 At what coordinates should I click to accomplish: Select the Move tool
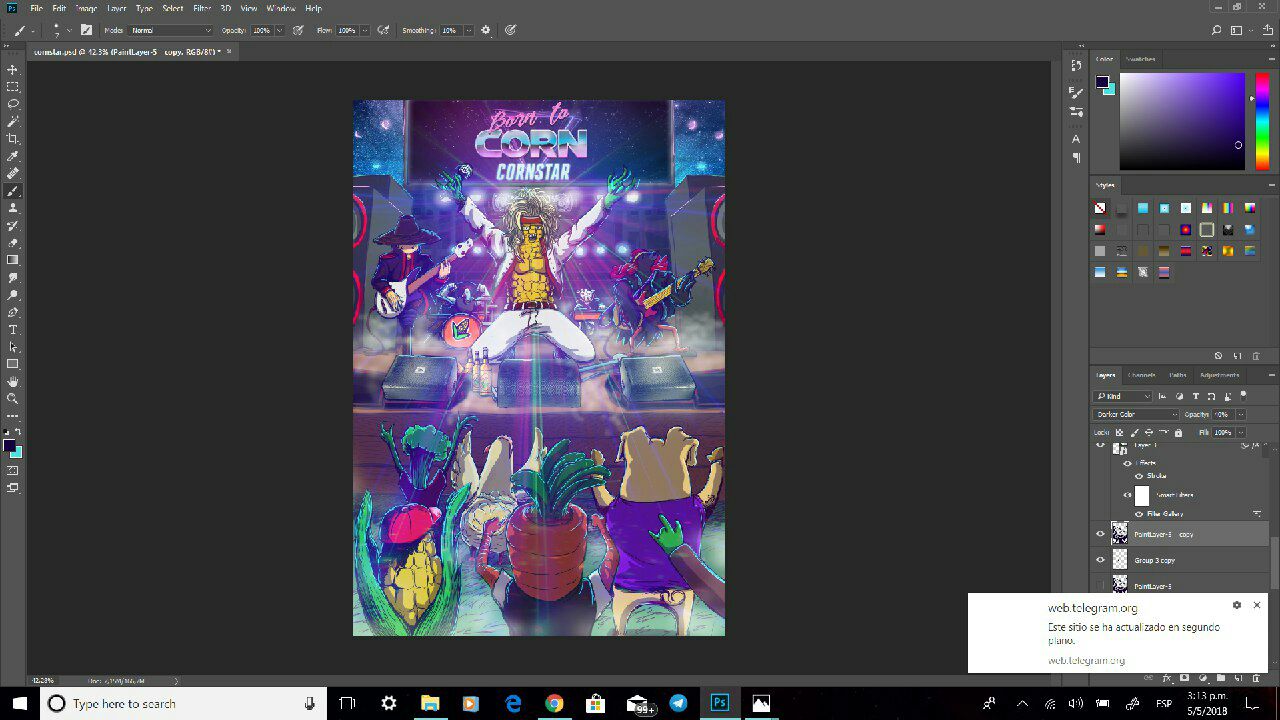coord(13,70)
